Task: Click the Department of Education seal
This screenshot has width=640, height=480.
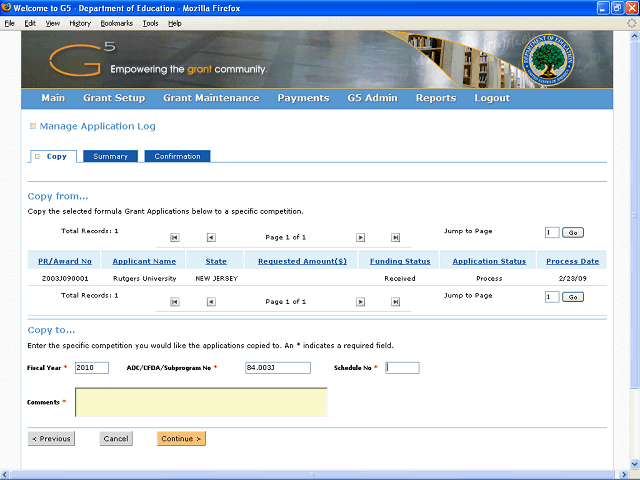Action: click(548, 60)
